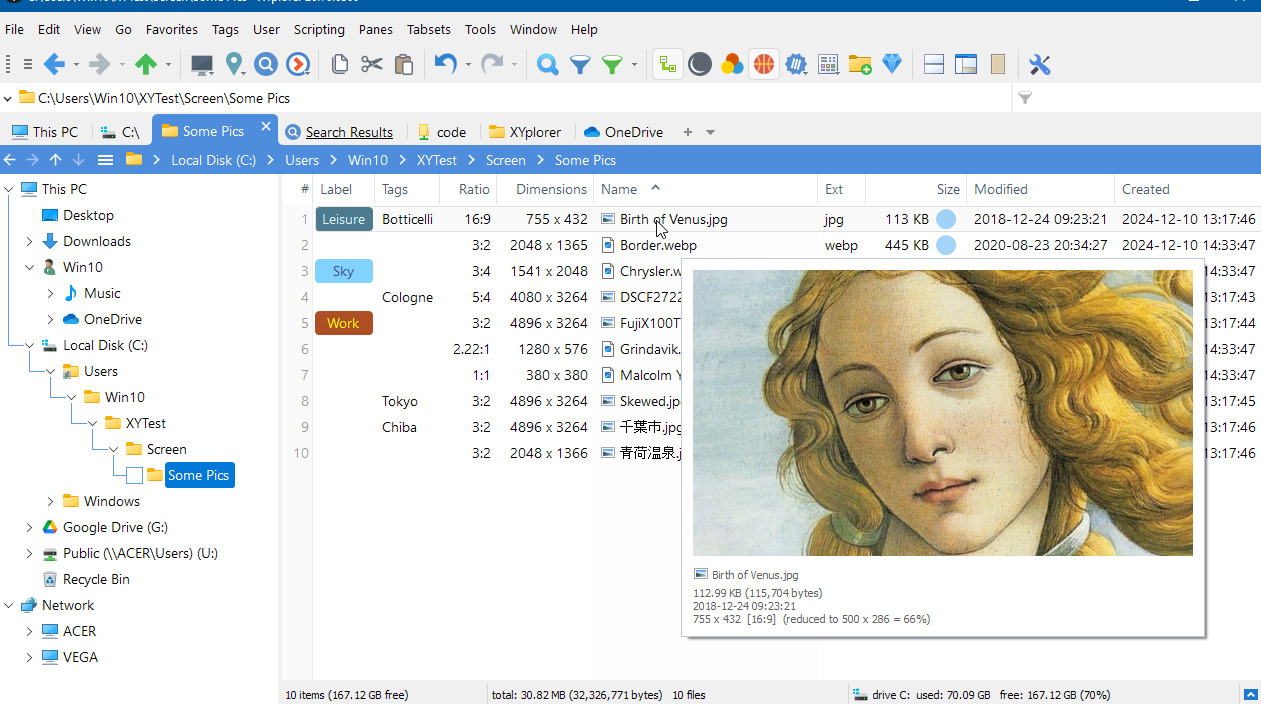Image resolution: width=1261 pixels, height=704 pixels.
Task: Collapse the Local Disk (C:) node
Action: [x=30, y=345]
